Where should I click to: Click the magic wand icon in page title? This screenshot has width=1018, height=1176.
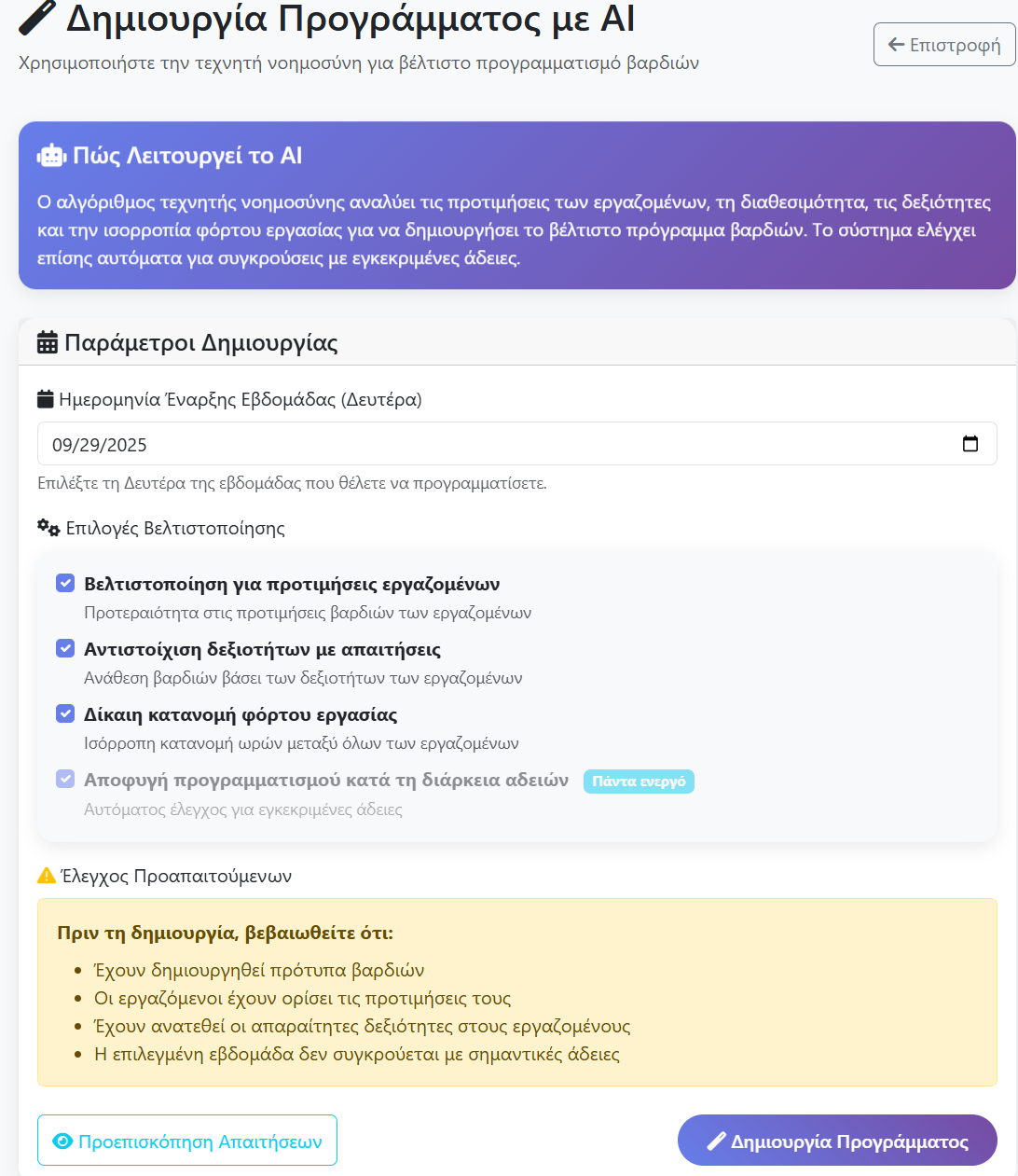pyautogui.click(x=37, y=17)
